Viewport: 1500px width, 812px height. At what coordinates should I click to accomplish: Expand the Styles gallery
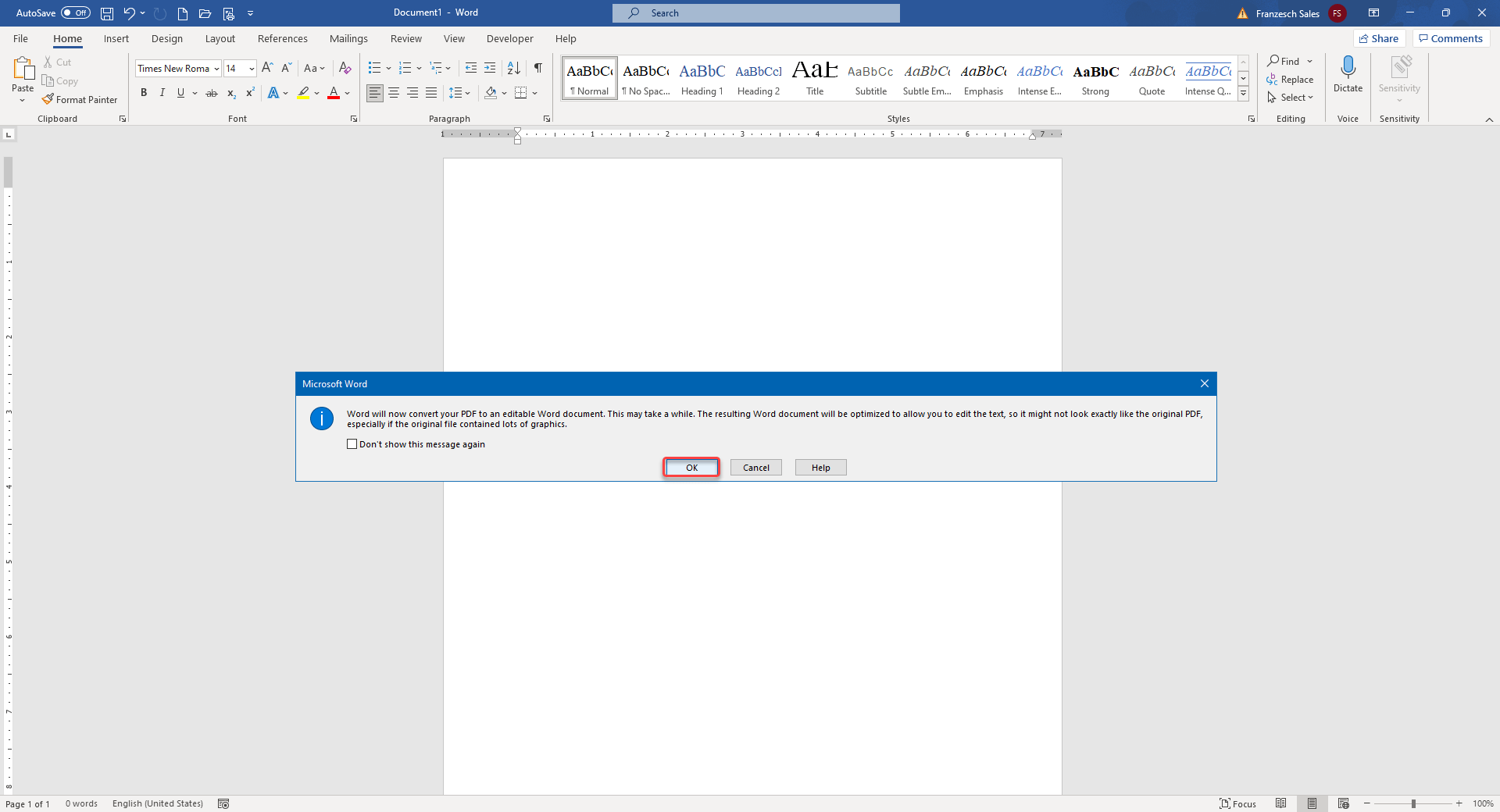1243,94
